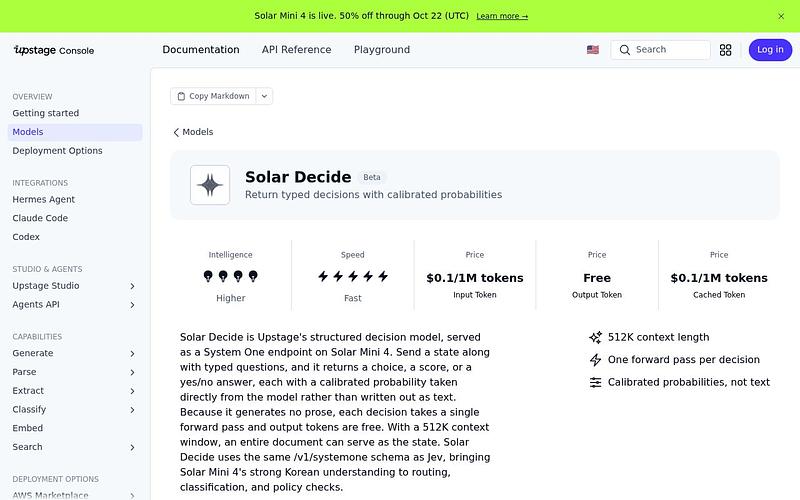Image resolution: width=800 pixels, height=500 pixels.
Task: Go to Upstage Console home logo
Action: coord(54,50)
